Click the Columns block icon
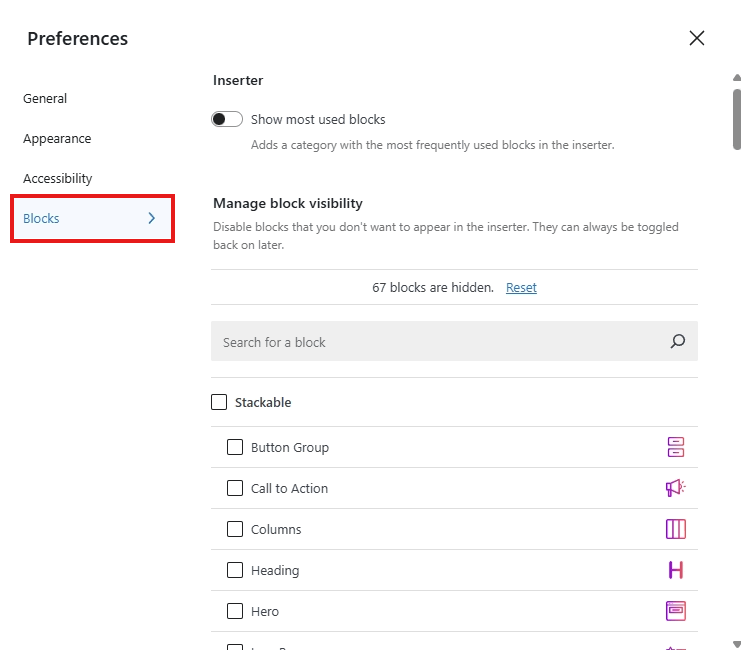Viewport: 741px width, 650px height. click(676, 529)
